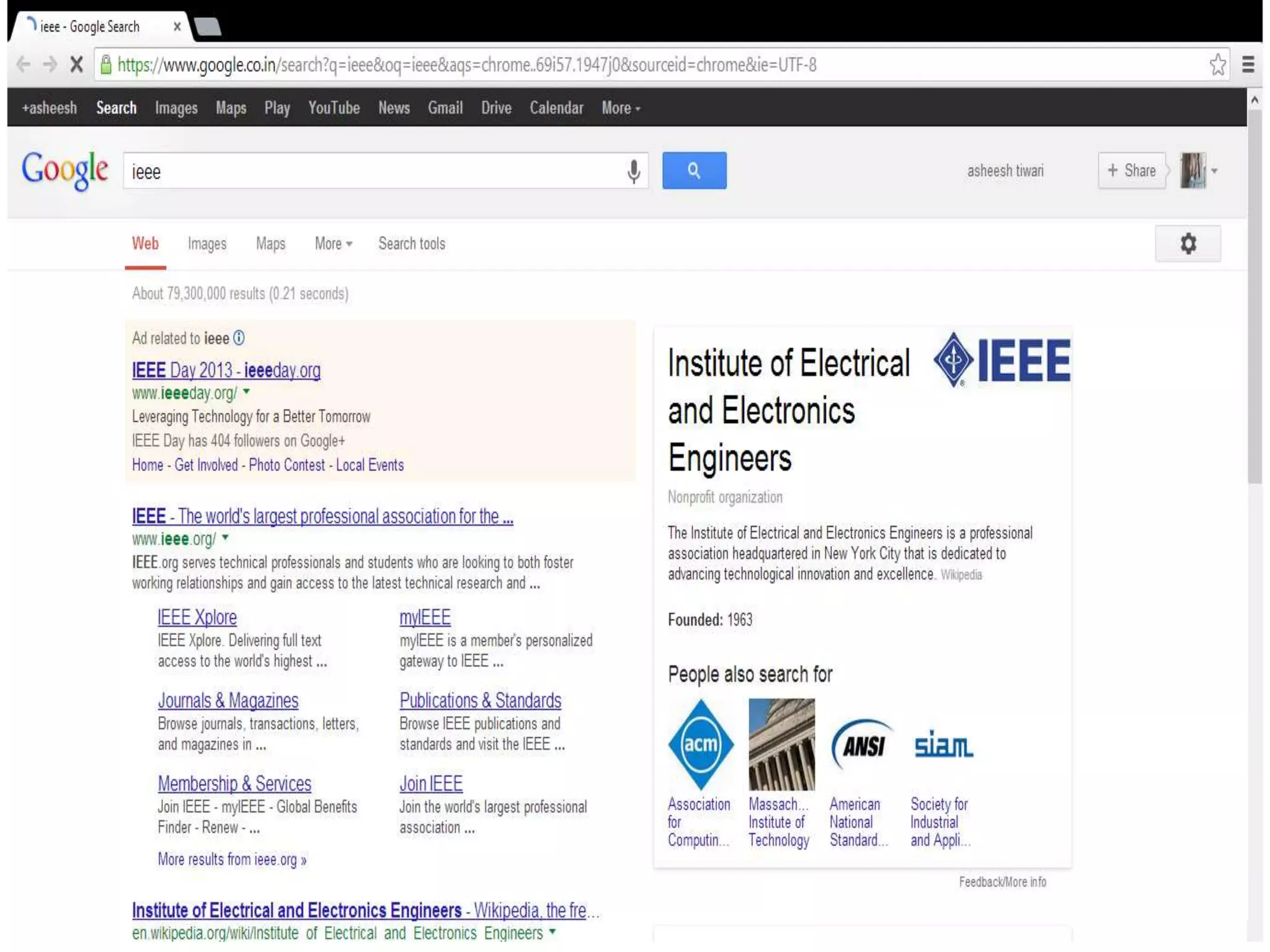Click Photo Contest ad sitelink
Viewport: 1270px width, 952px height.
pos(286,465)
